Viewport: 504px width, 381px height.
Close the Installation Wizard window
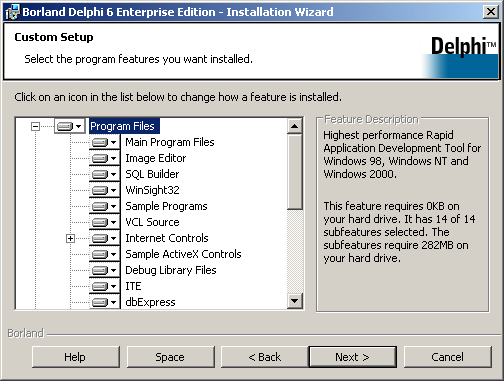[x=491, y=12]
